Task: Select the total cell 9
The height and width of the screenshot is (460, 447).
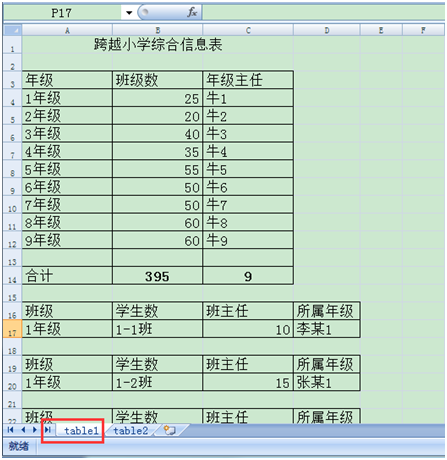Action: click(248, 276)
